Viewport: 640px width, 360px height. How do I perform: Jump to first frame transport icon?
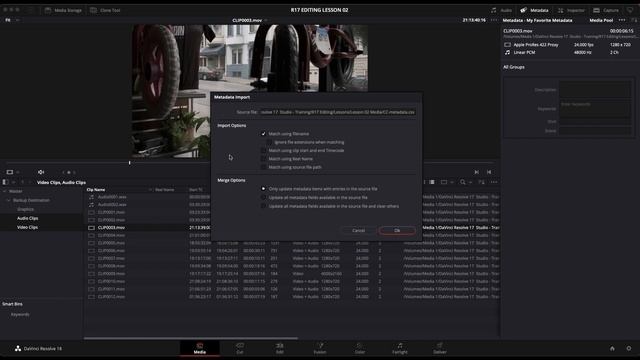(489, 172)
